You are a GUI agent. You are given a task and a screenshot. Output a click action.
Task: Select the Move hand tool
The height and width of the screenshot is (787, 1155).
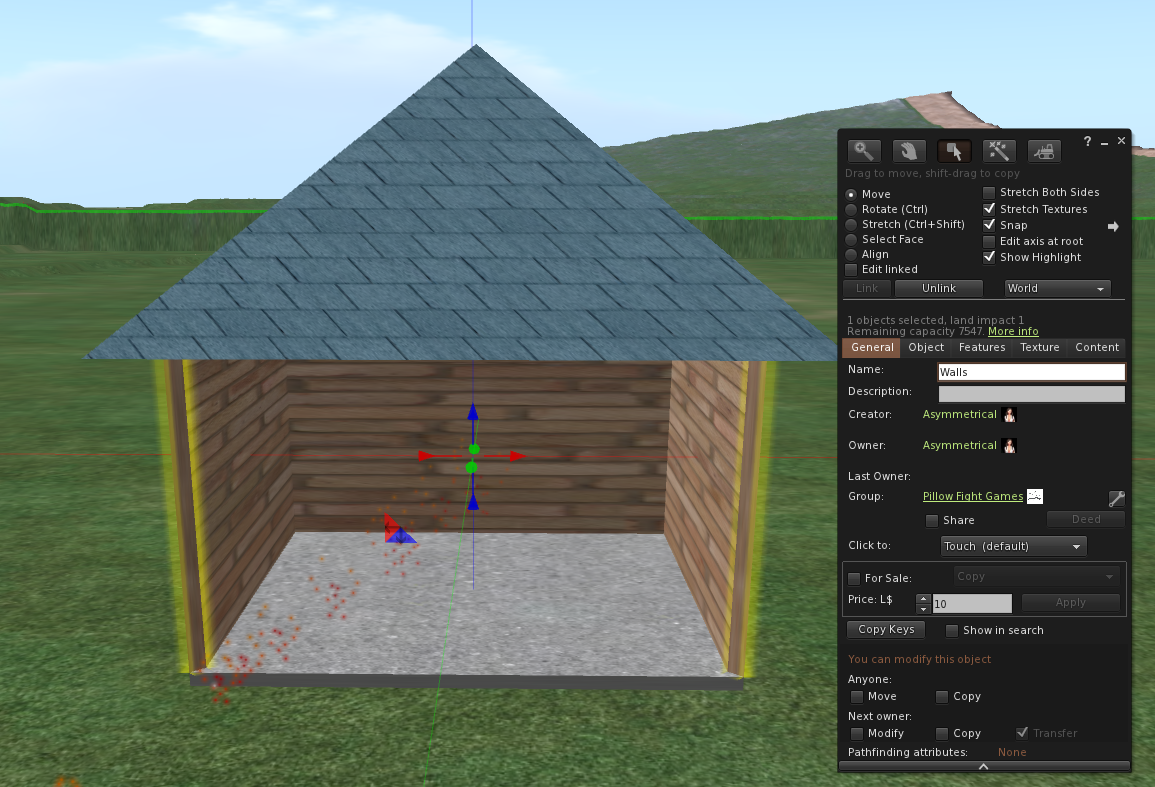pyautogui.click(x=909, y=151)
